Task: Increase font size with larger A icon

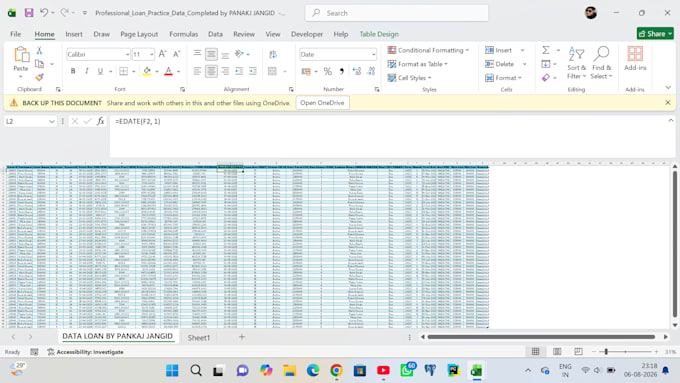Action: coord(162,54)
